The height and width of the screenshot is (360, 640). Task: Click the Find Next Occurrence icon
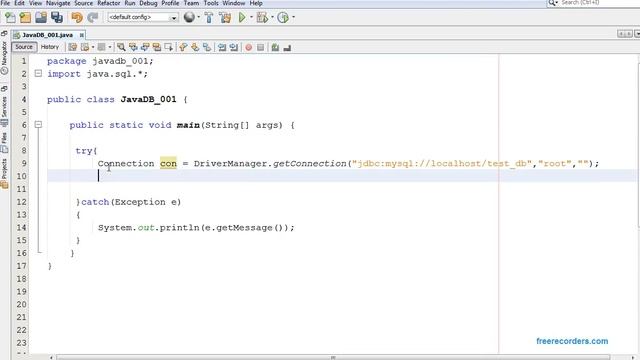pyautogui.click(x=145, y=47)
